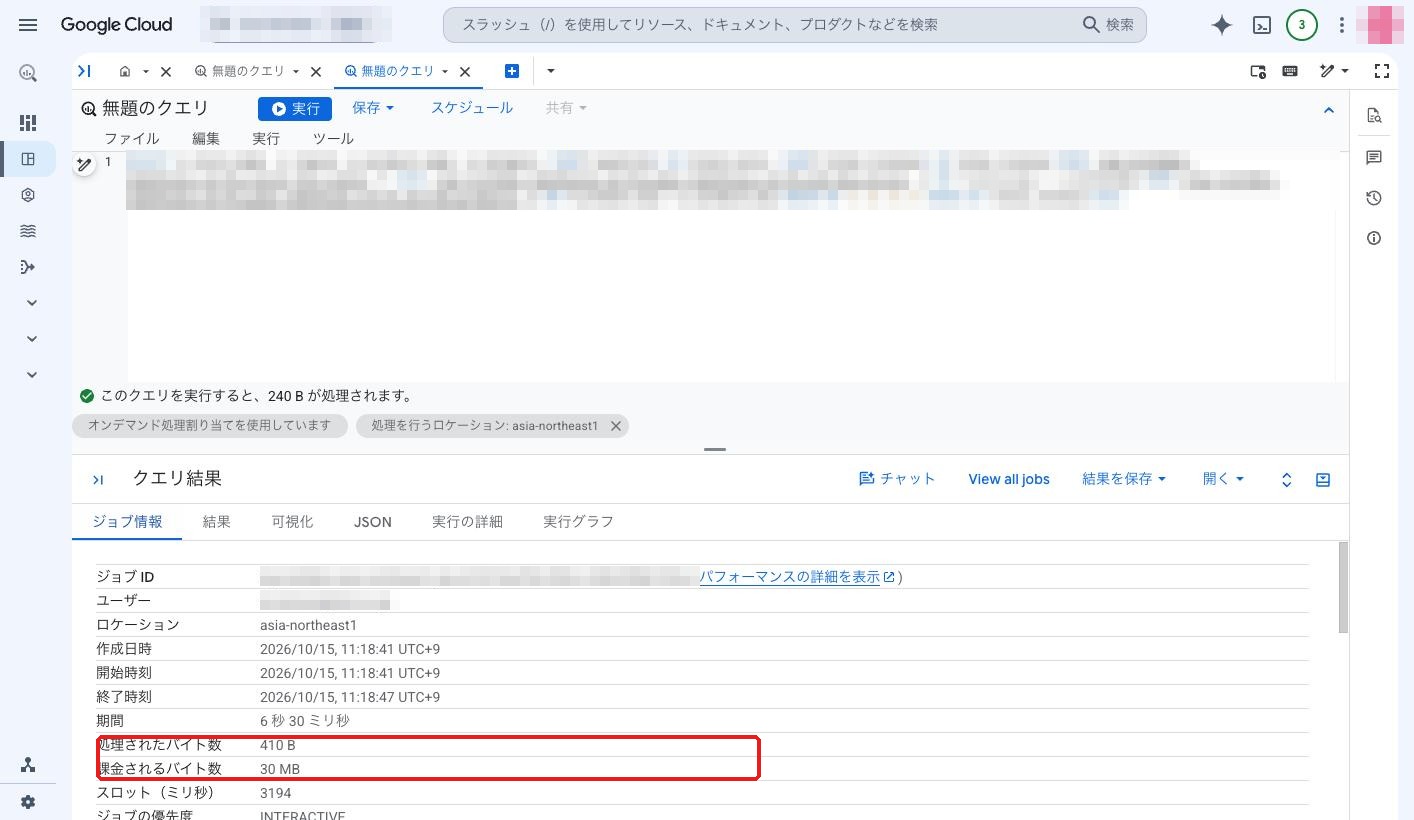Open the dropdown arrow after the new tab button
Image resolution: width=1414 pixels, height=820 pixels.
550,71
